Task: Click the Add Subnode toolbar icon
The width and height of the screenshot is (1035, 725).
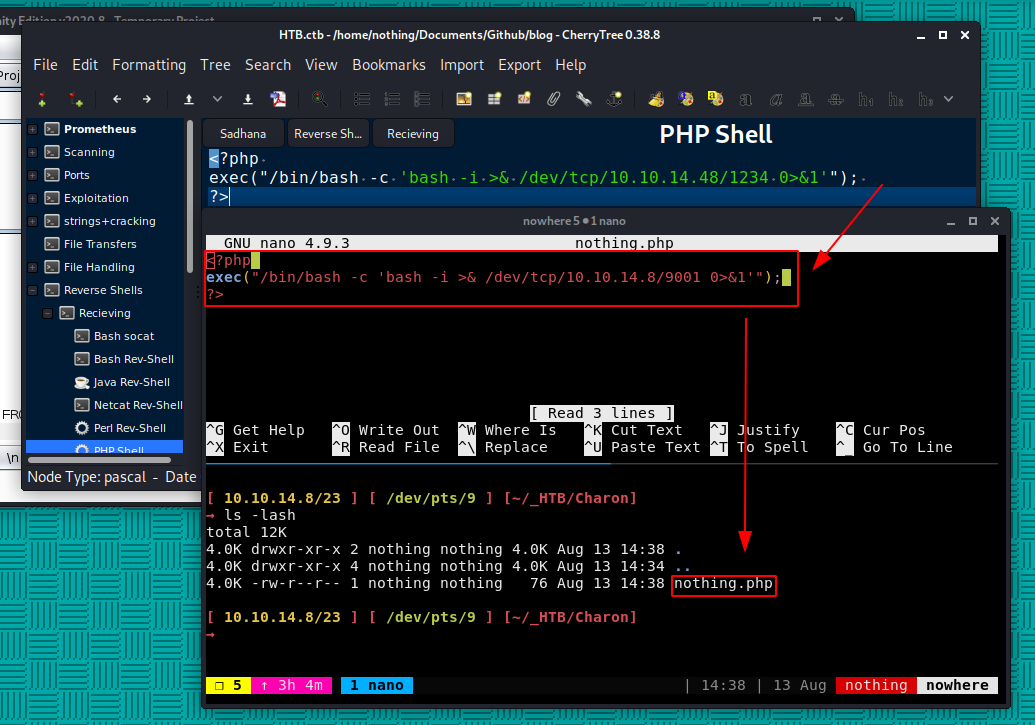Action: (76, 100)
